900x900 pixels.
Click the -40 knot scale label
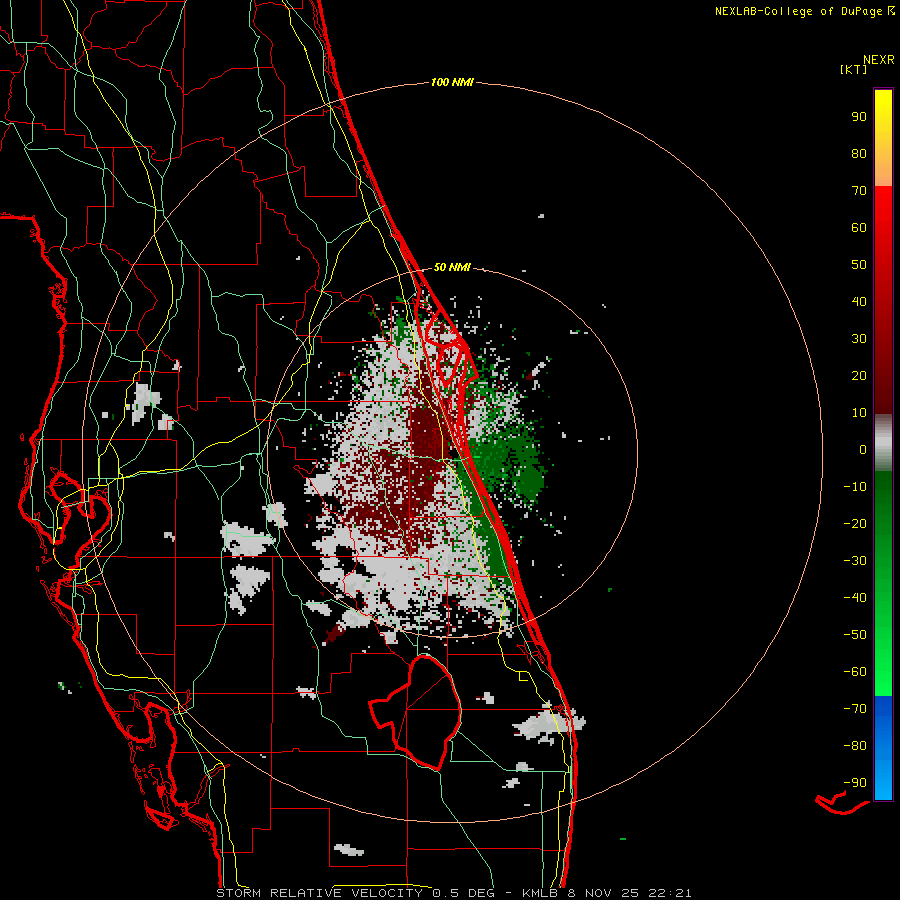point(855,598)
